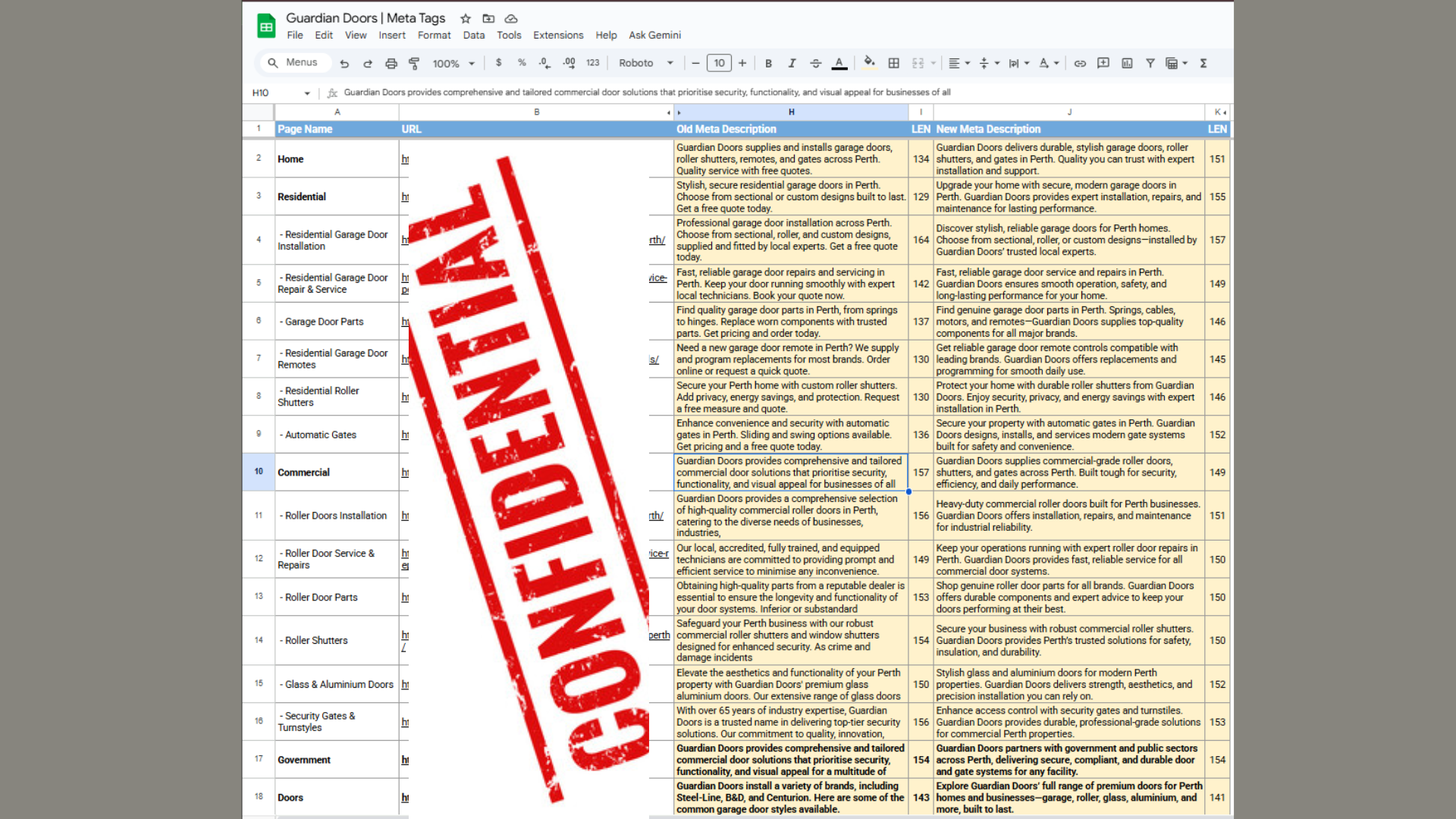Screen dimensions: 1456x819
Task: Insert a link with the toolbar icon
Action: tap(1080, 64)
